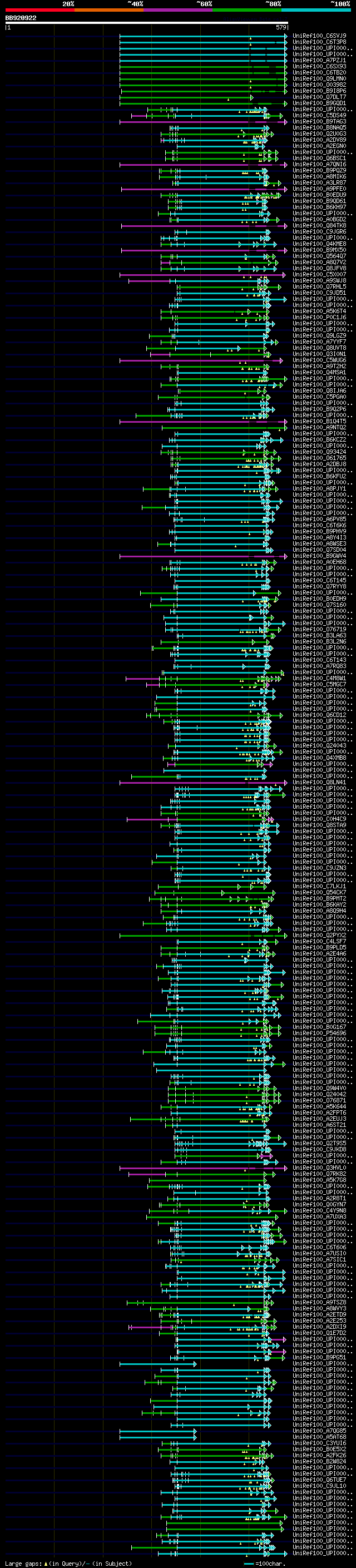
Task: Select hit label UniRef100_Q4KME8
Action: (x=319, y=244)
